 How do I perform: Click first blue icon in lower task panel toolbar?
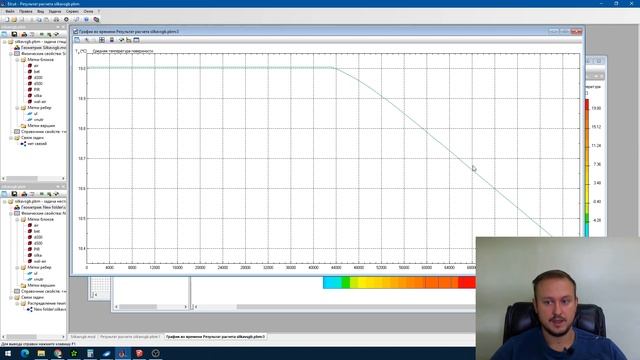coord(4,194)
